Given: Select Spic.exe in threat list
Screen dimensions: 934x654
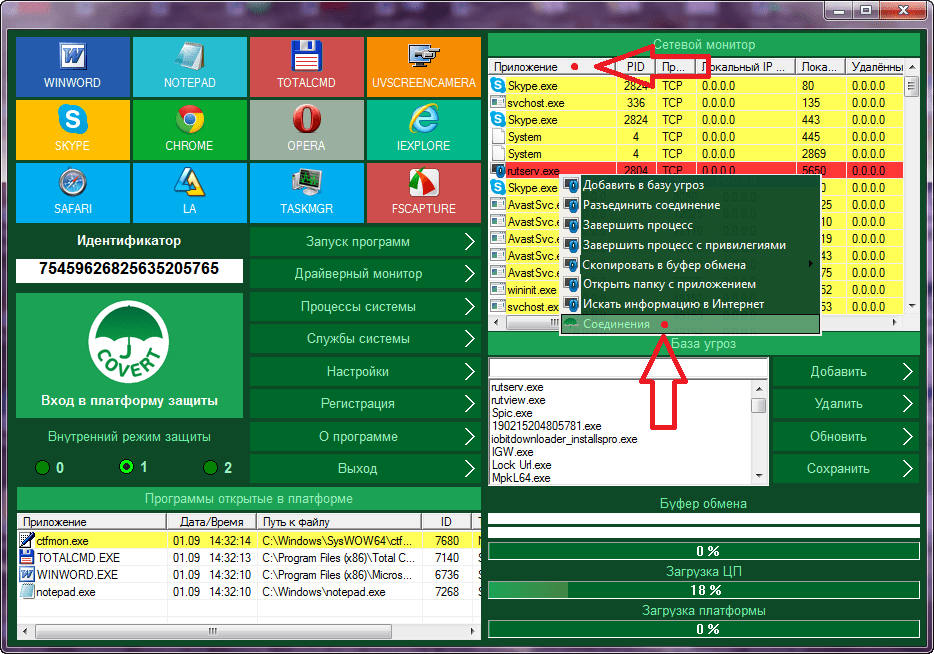Looking at the screenshot, I should pos(512,413).
